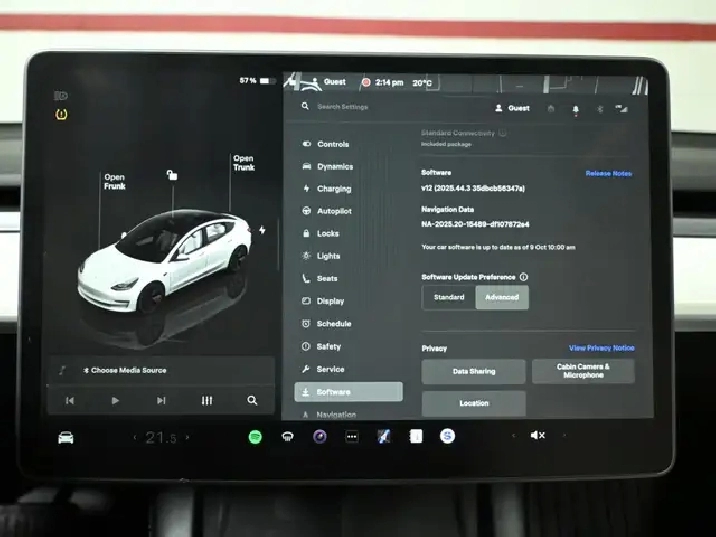Open the all apps three-dots icon

pyautogui.click(x=351, y=436)
